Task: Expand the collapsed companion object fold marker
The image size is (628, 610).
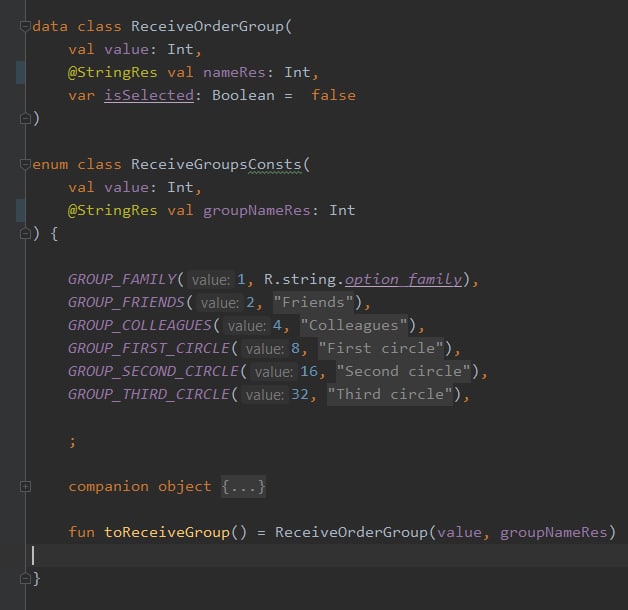Action: (x=25, y=486)
